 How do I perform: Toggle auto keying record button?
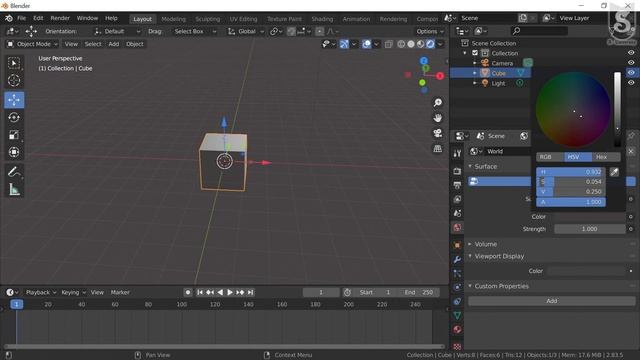pyautogui.click(x=188, y=292)
